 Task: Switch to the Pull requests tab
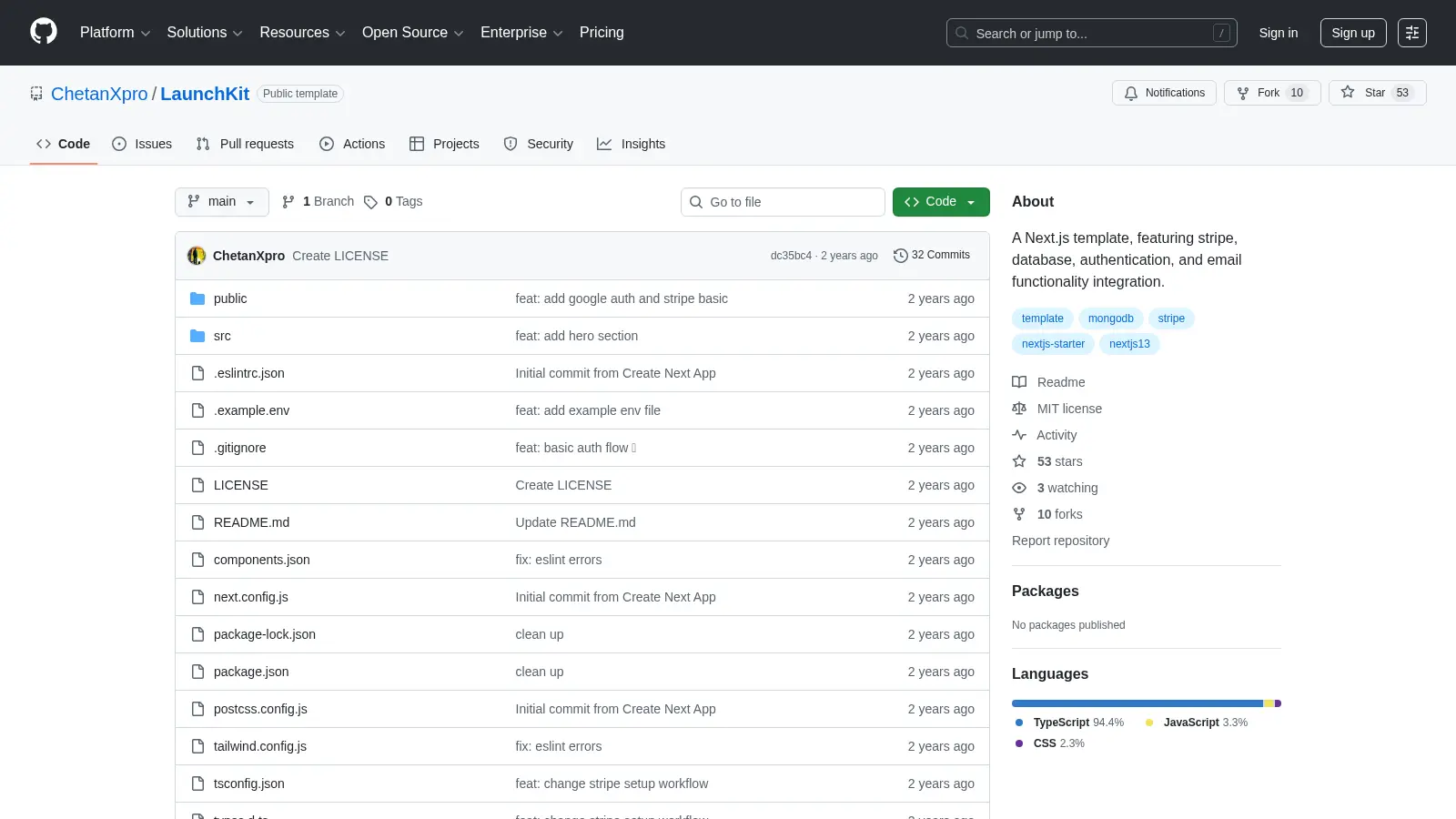pos(245,144)
